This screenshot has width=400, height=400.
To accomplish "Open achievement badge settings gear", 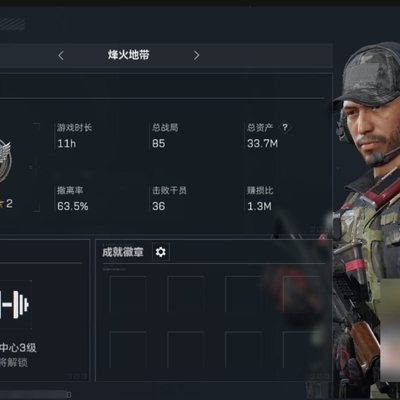I will tap(161, 252).
